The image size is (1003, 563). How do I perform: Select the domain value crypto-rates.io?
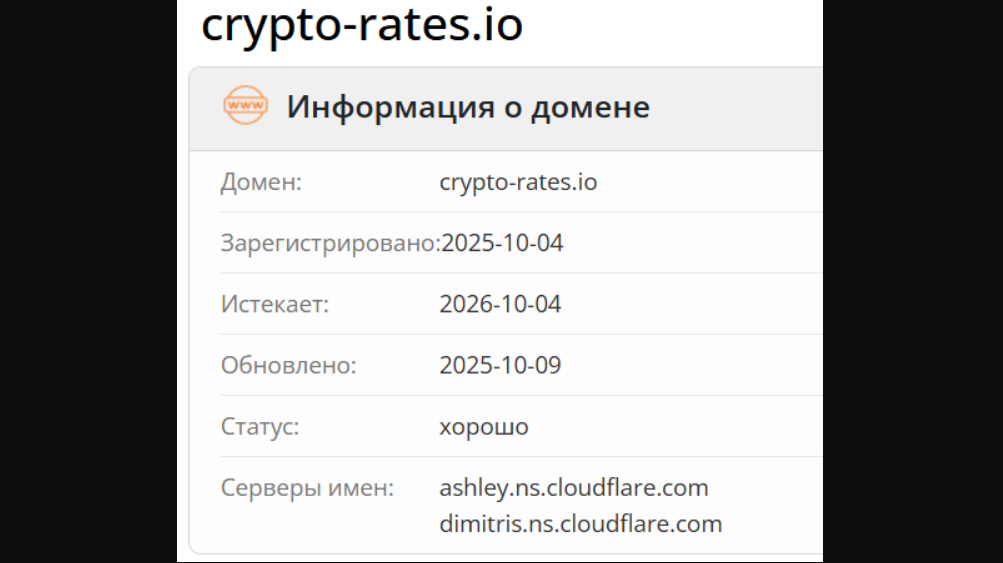[518, 183]
